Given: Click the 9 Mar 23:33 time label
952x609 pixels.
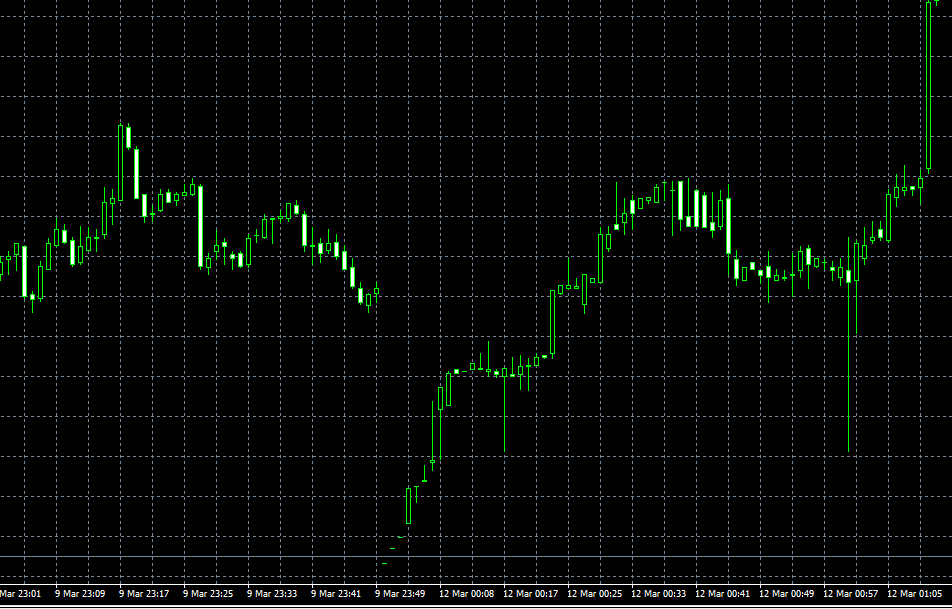Looking at the screenshot, I should point(272,593).
